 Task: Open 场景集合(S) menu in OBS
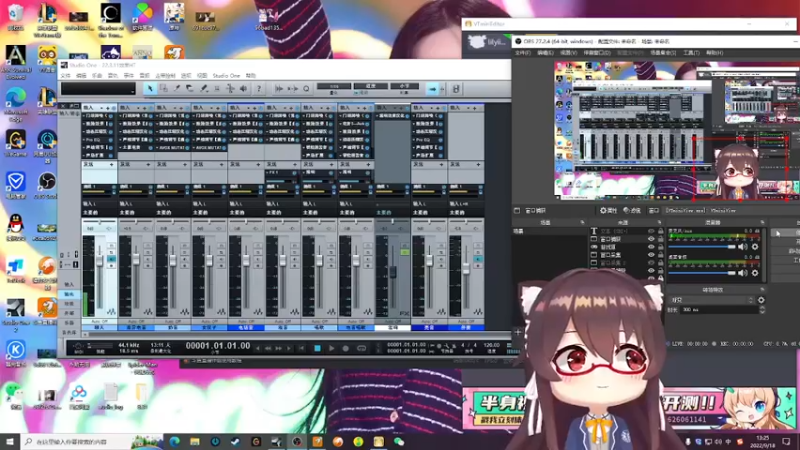[x=663, y=53]
